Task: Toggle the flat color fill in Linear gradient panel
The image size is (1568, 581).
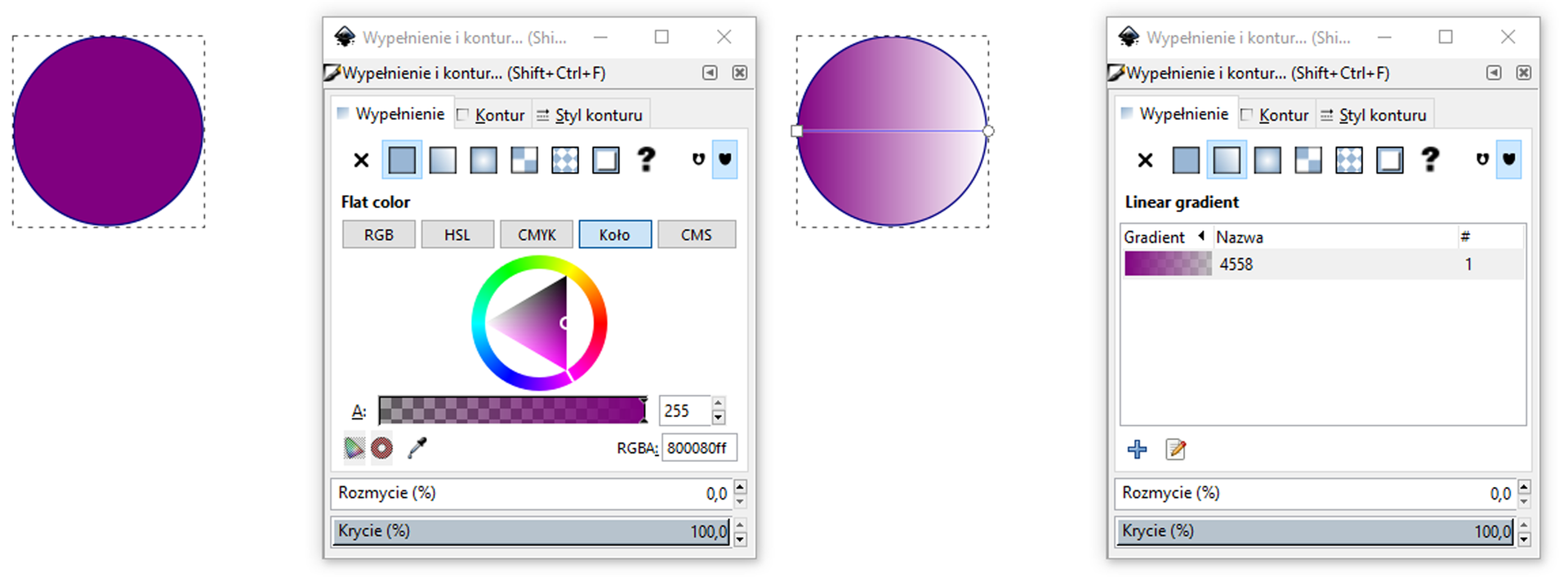Action: point(1186,160)
